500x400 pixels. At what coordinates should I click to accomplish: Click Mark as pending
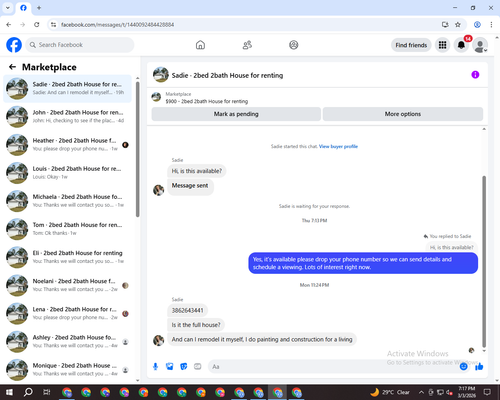(236, 114)
